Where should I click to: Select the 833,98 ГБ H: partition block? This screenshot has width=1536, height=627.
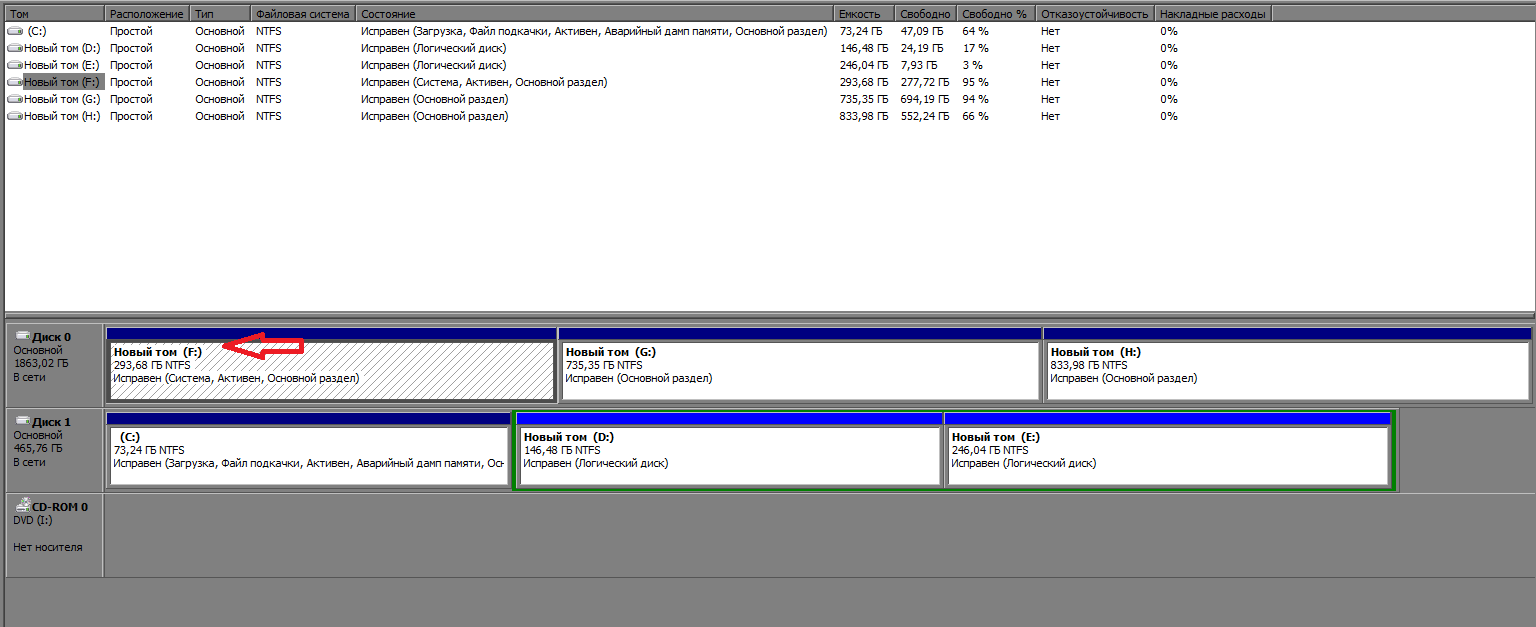point(1286,372)
